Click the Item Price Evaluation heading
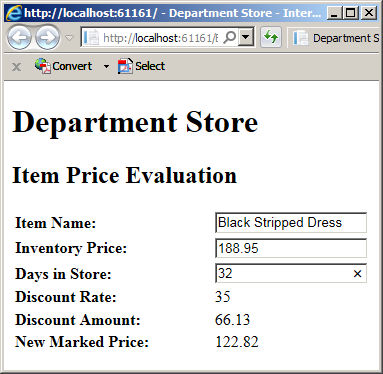The image size is (383, 374). 124,175
